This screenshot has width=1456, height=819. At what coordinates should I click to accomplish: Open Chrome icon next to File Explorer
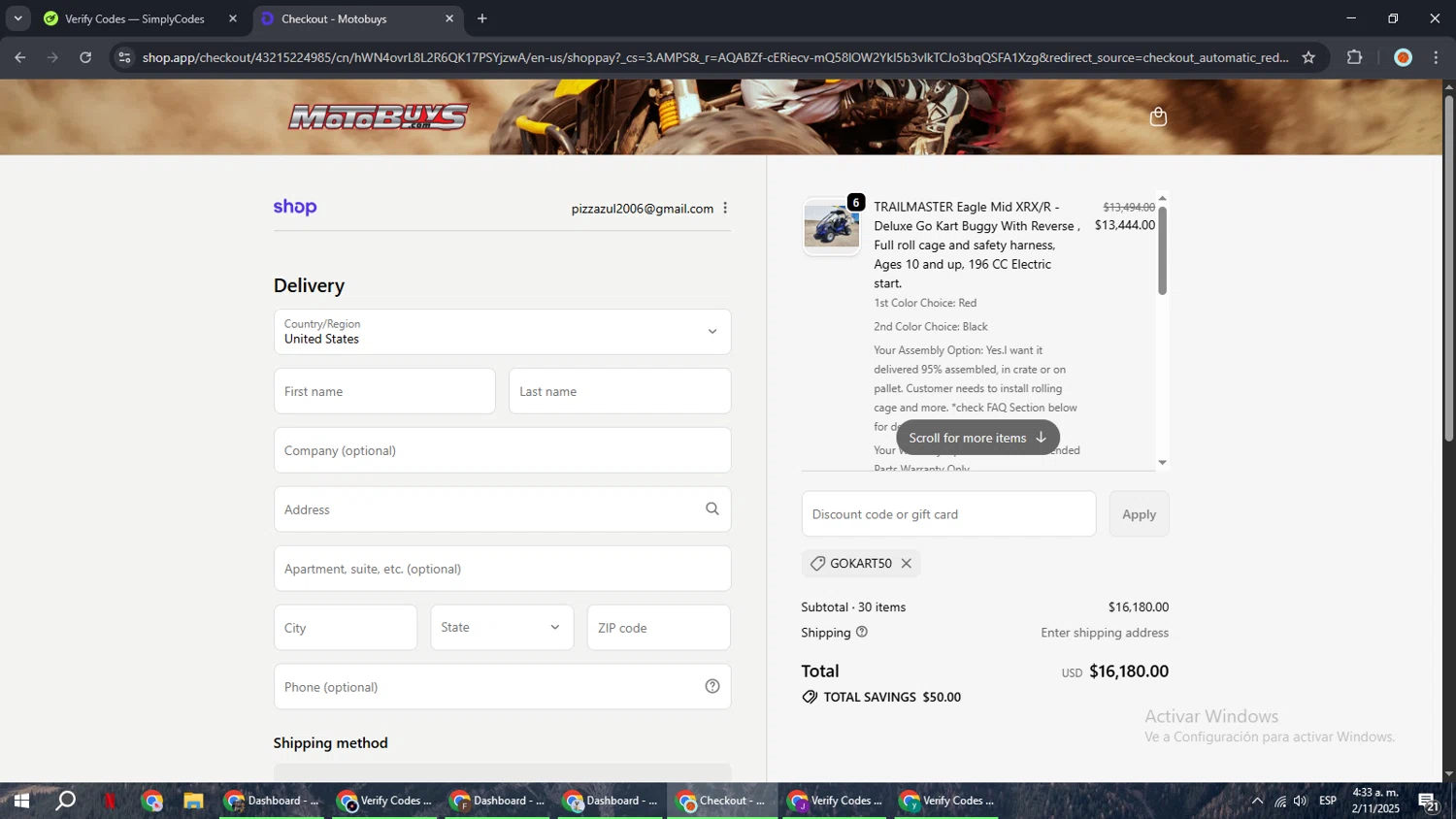(152, 802)
